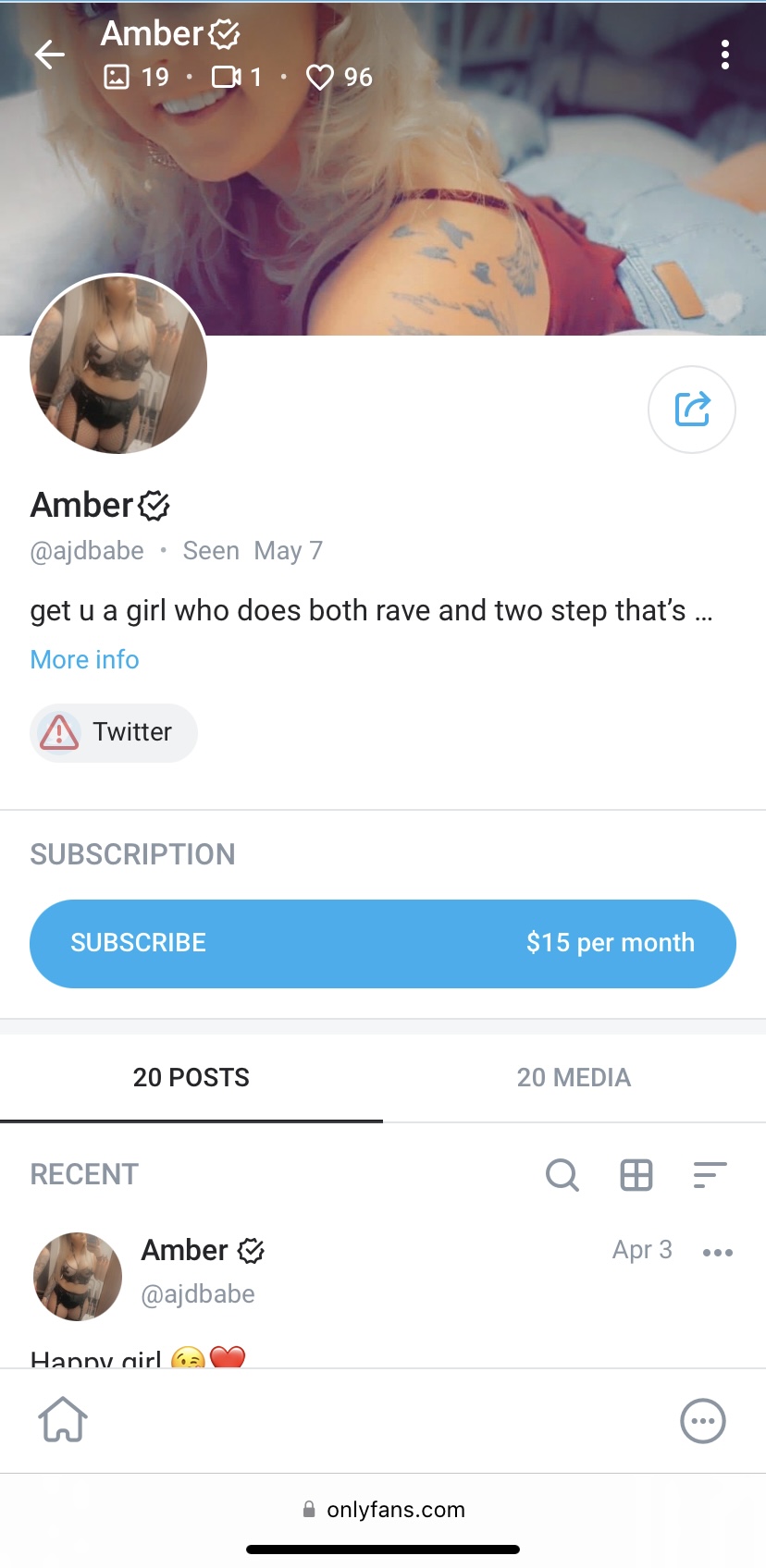The height and width of the screenshot is (1568, 766).
Task: Tap the post author's small avatar
Action: click(78, 1276)
